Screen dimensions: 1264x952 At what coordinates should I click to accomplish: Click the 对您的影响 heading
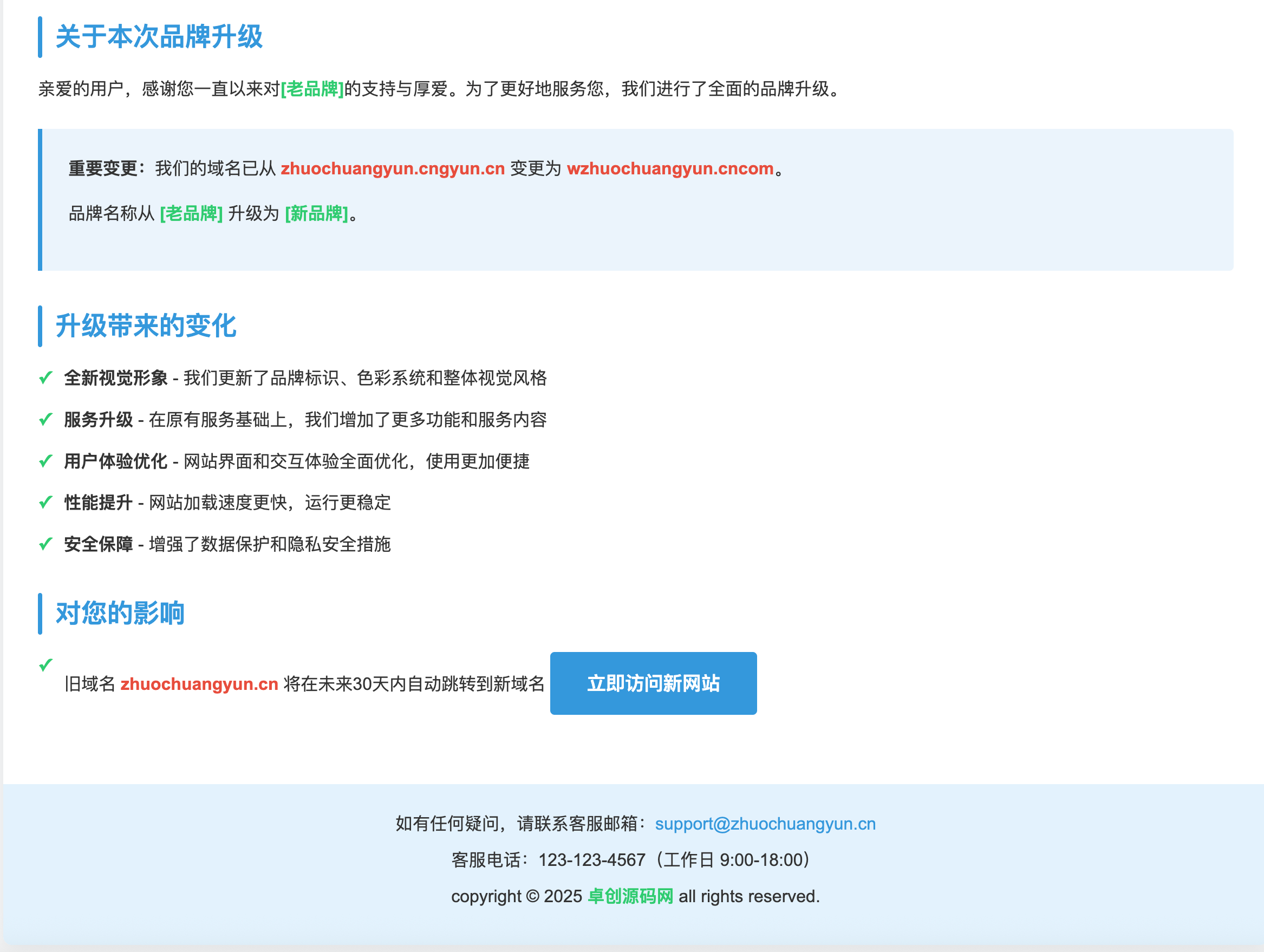pyautogui.click(x=119, y=612)
